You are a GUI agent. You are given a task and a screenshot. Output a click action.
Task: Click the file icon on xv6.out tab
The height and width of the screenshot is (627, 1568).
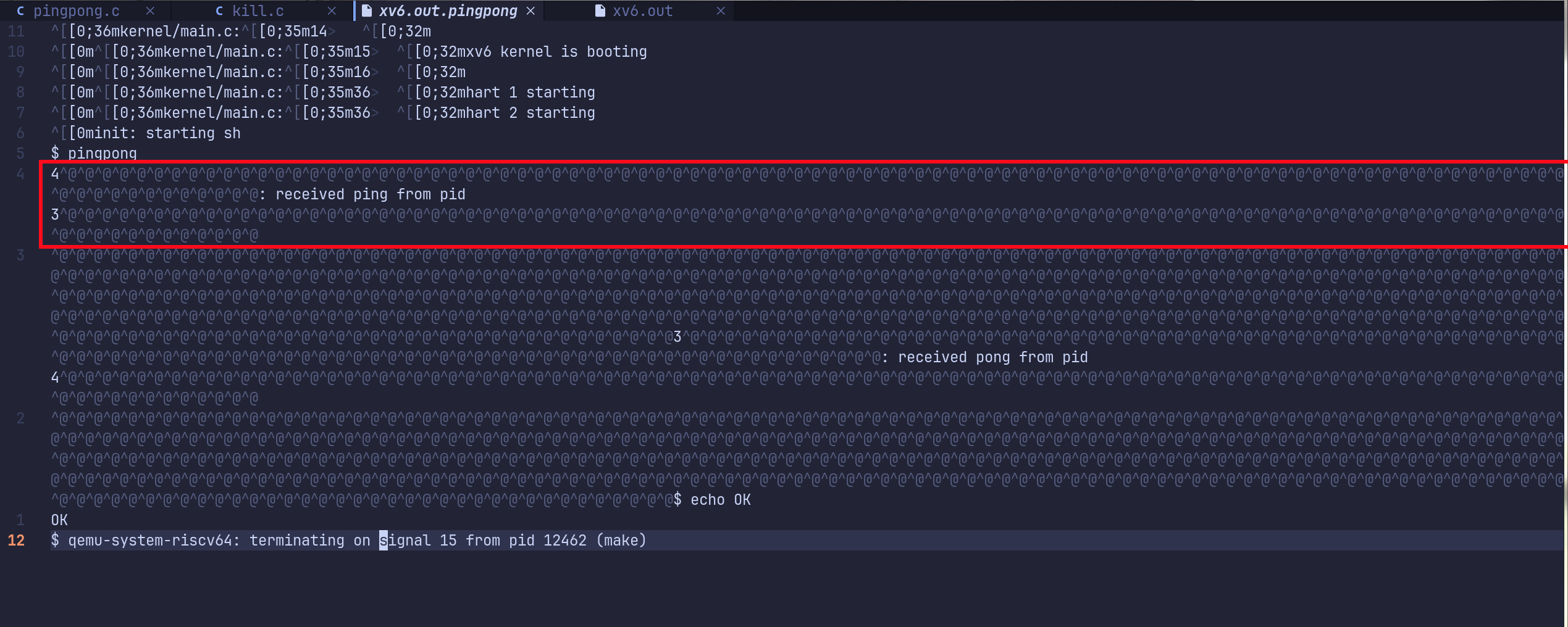600,11
